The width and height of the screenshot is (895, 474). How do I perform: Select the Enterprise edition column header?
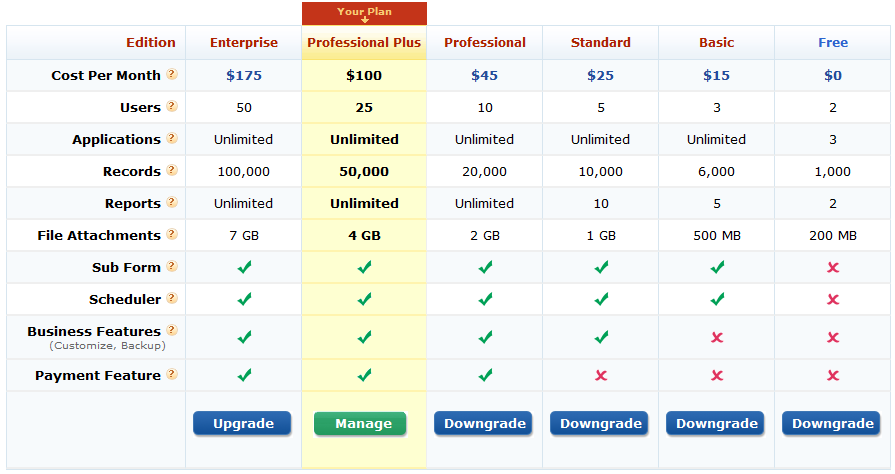tap(242, 43)
